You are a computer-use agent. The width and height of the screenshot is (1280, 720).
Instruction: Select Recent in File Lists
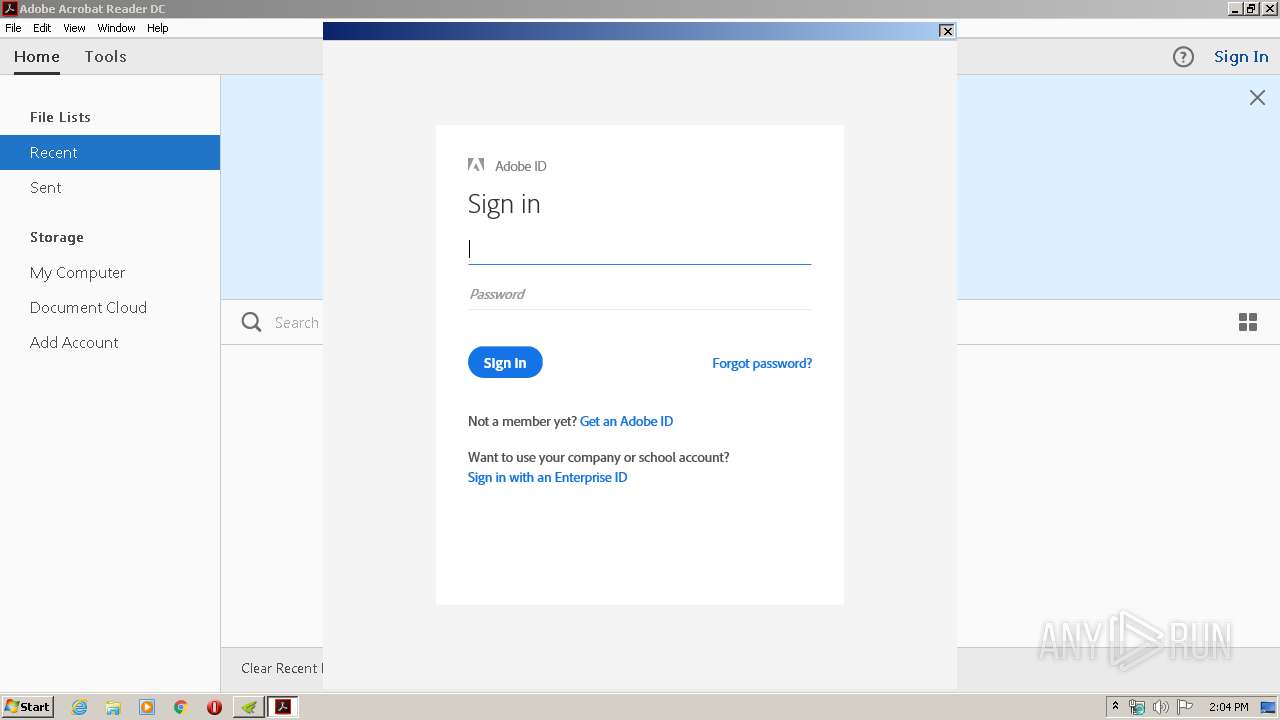[x=110, y=152]
